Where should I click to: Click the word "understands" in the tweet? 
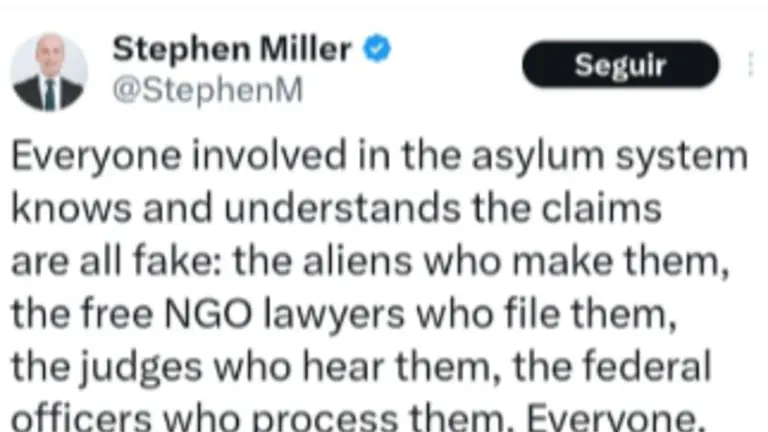pos(342,208)
